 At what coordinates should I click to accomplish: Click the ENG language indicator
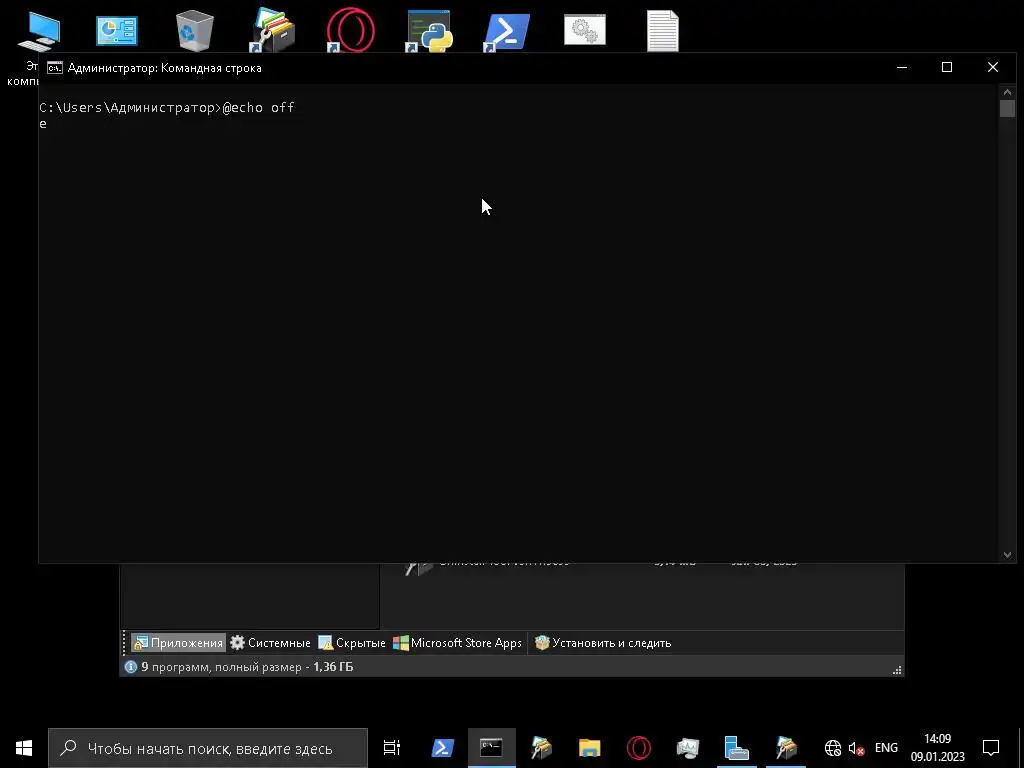tap(886, 748)
